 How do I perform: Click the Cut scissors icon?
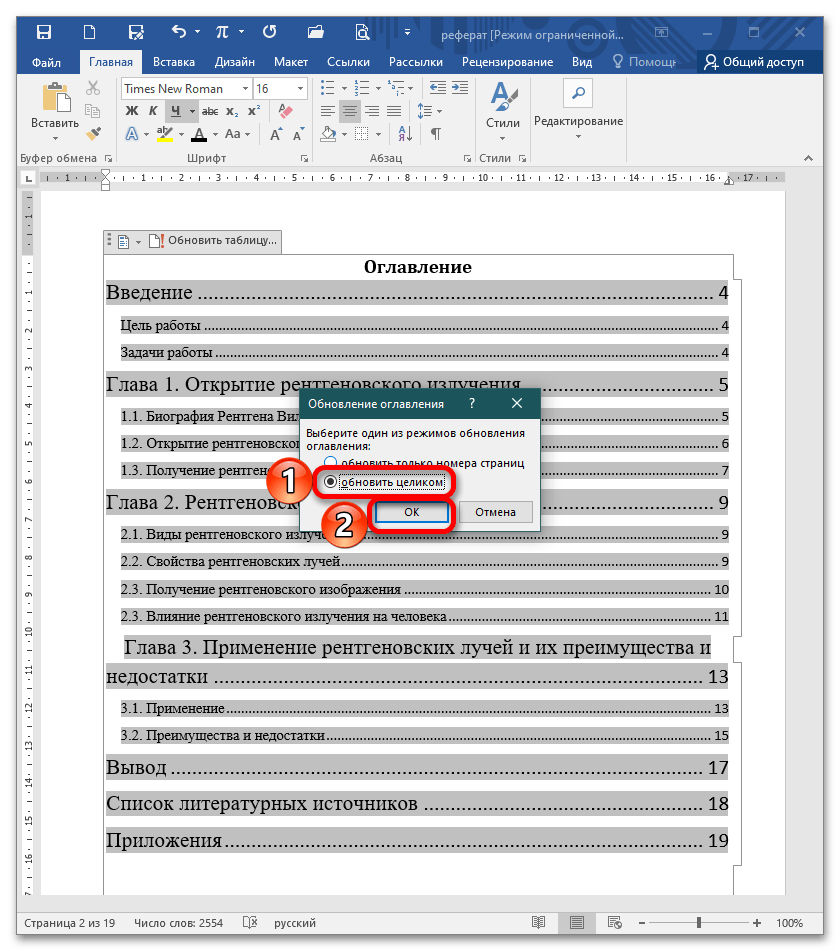pyautogui.click(x=94, y=88)
